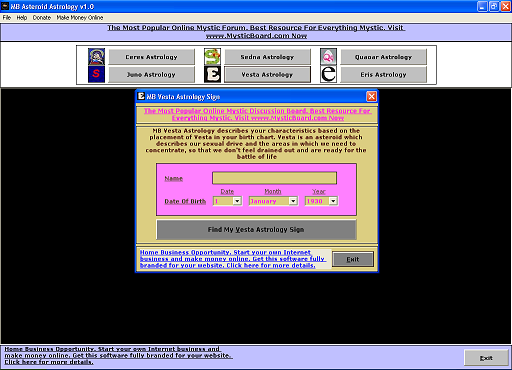Open the Year dropdown showing 1930
The width and height of the screenshot is (512, 370).
333,201
